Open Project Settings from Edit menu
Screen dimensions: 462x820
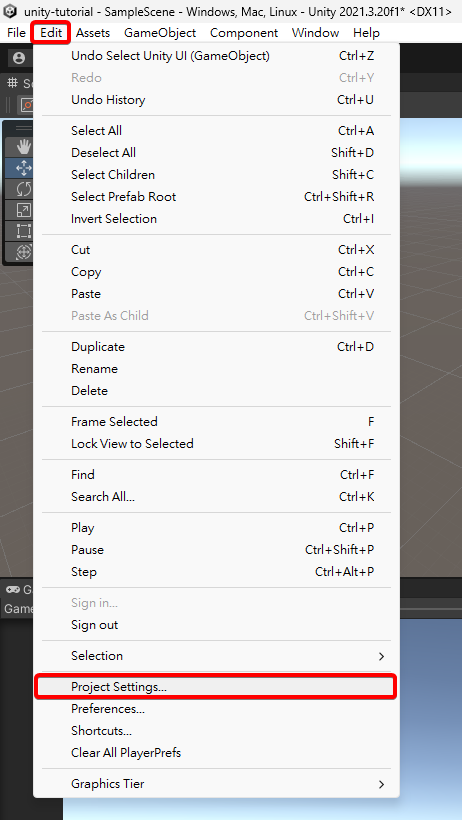coord(216,687)
